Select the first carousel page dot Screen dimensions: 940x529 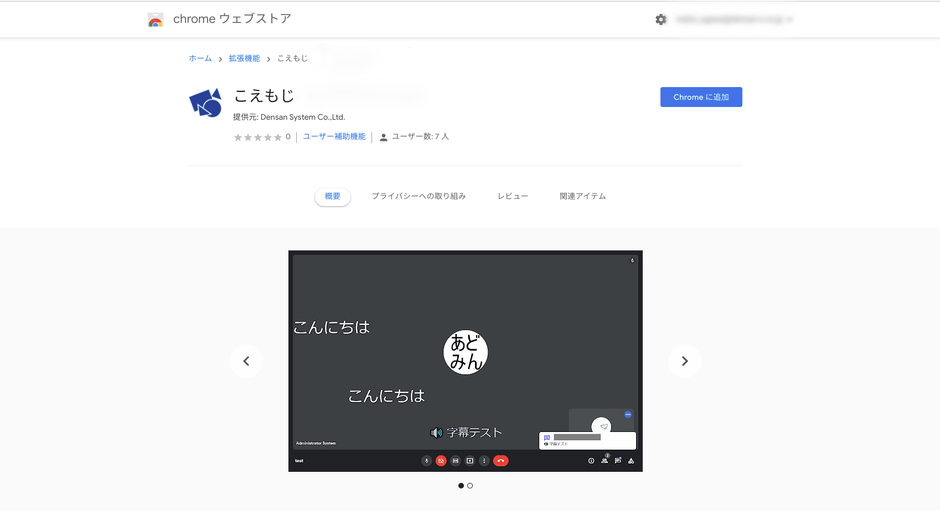point(461,486)
